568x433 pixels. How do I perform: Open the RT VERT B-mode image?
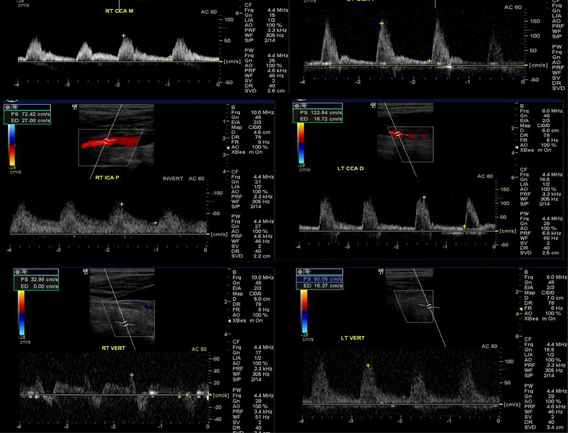tap(122, 304)
